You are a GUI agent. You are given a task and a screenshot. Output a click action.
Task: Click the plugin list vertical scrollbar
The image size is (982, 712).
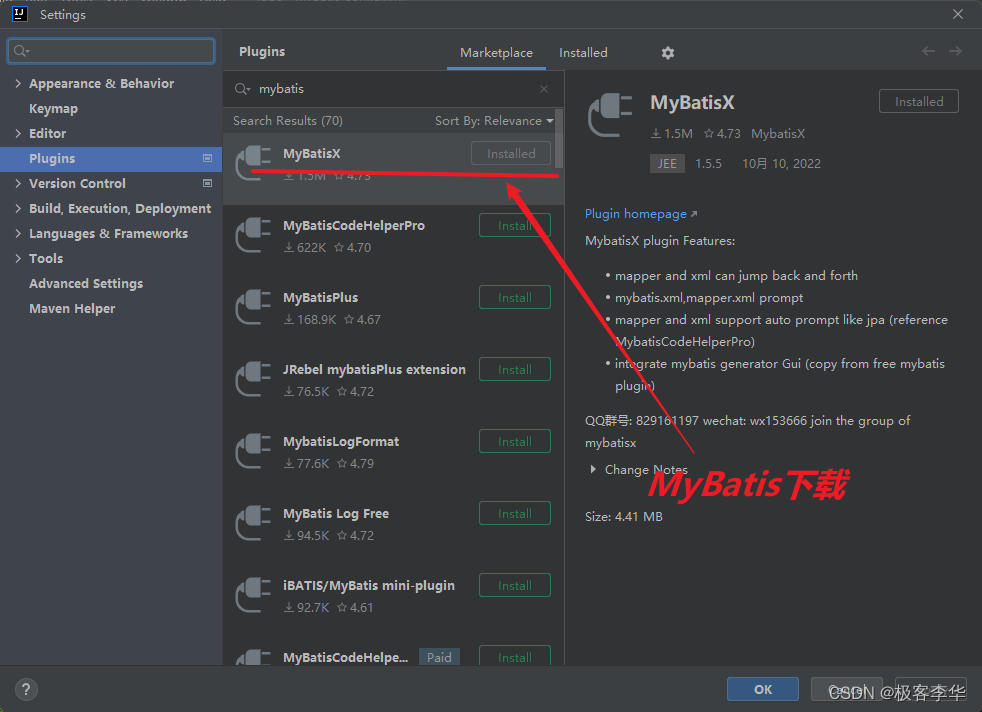[559, 139]
